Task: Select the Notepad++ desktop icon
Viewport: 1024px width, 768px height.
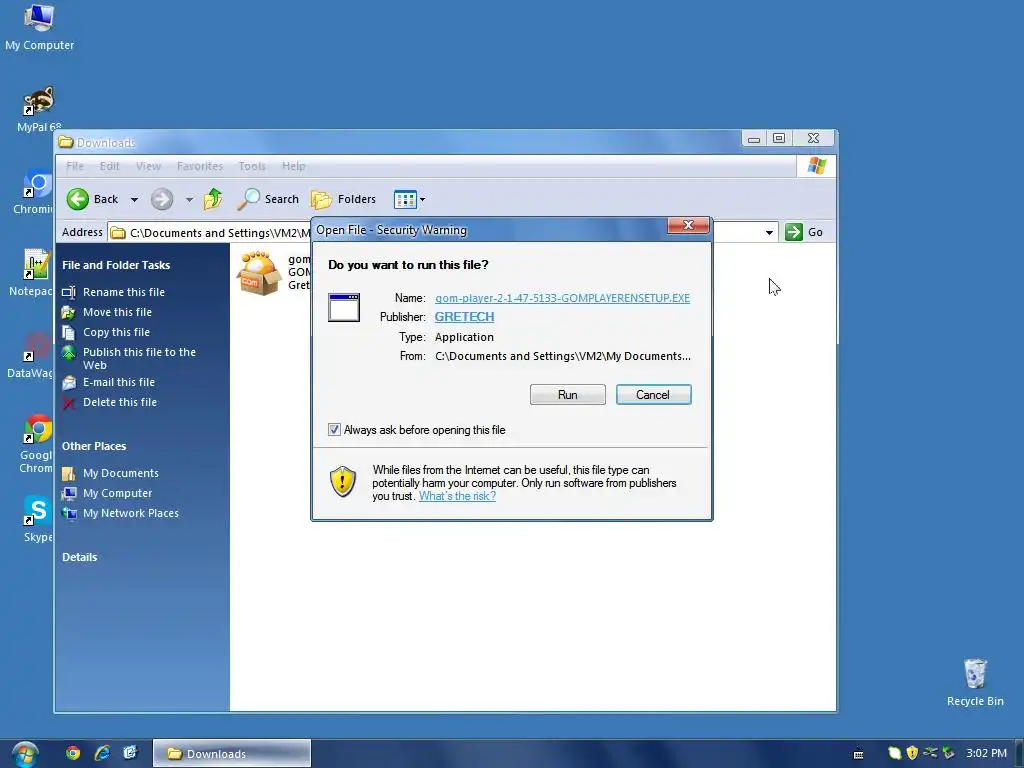Action: (33, 273)
